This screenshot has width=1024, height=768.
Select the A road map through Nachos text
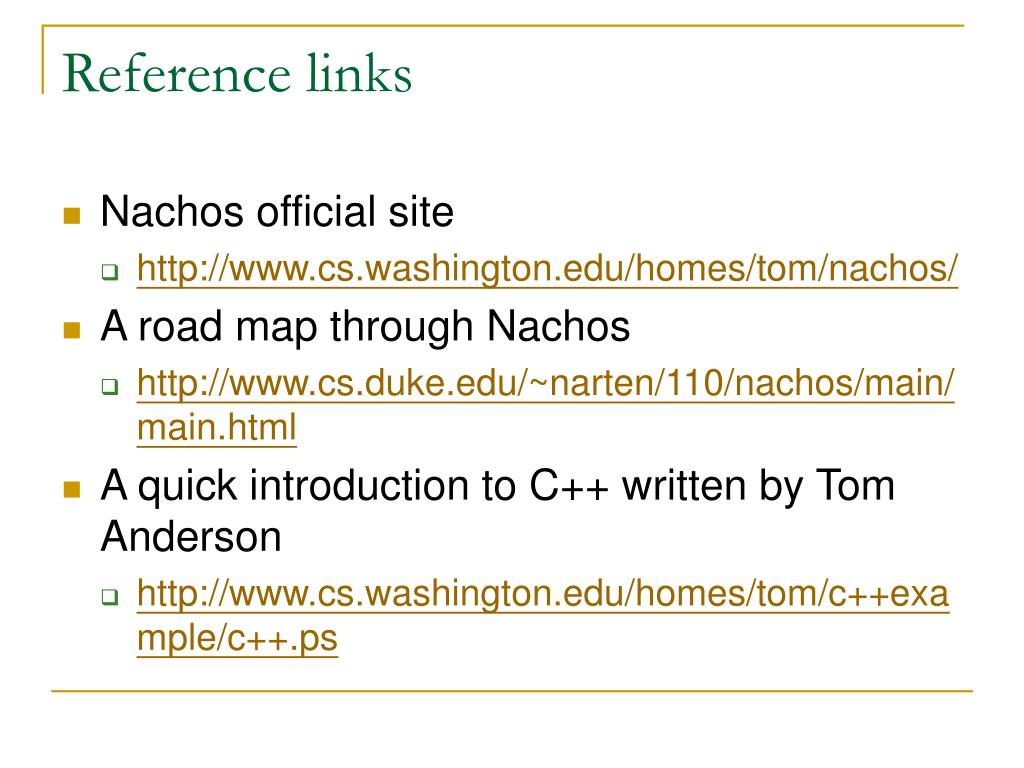tap(365, 326)
